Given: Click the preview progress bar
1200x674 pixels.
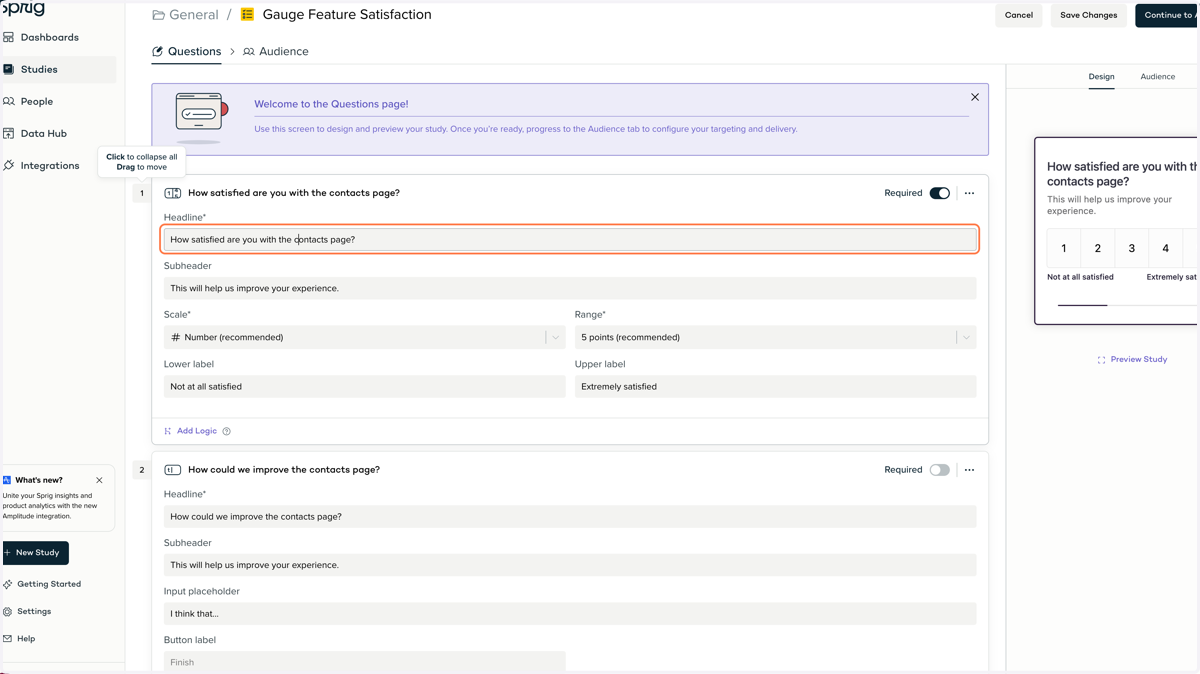Looking at the screenshot, I should [1127, 304].
